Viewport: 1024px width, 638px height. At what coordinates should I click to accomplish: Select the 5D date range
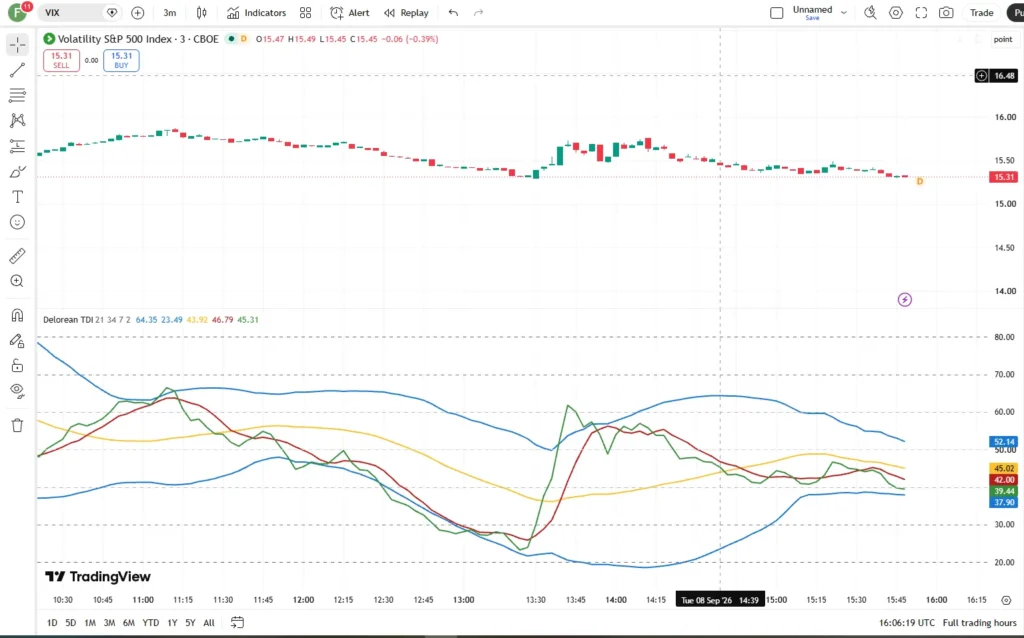click(x=71, y=622)
